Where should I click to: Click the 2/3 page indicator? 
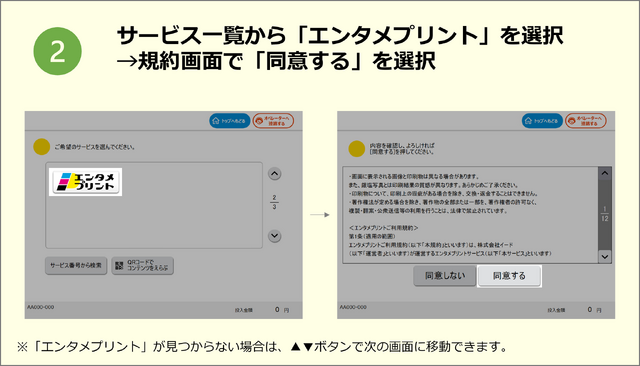(x=274, y=202)
